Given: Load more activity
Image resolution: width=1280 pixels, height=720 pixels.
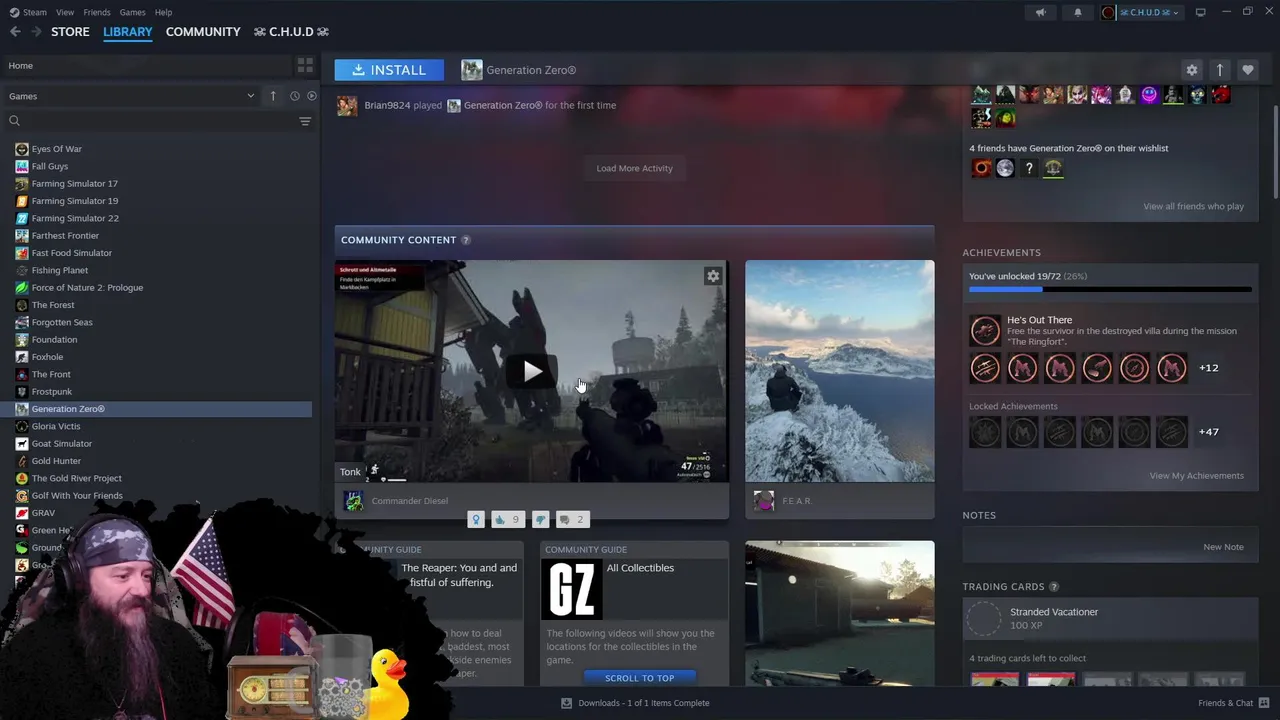Looking at the screenshot, I should click(634, 168).
